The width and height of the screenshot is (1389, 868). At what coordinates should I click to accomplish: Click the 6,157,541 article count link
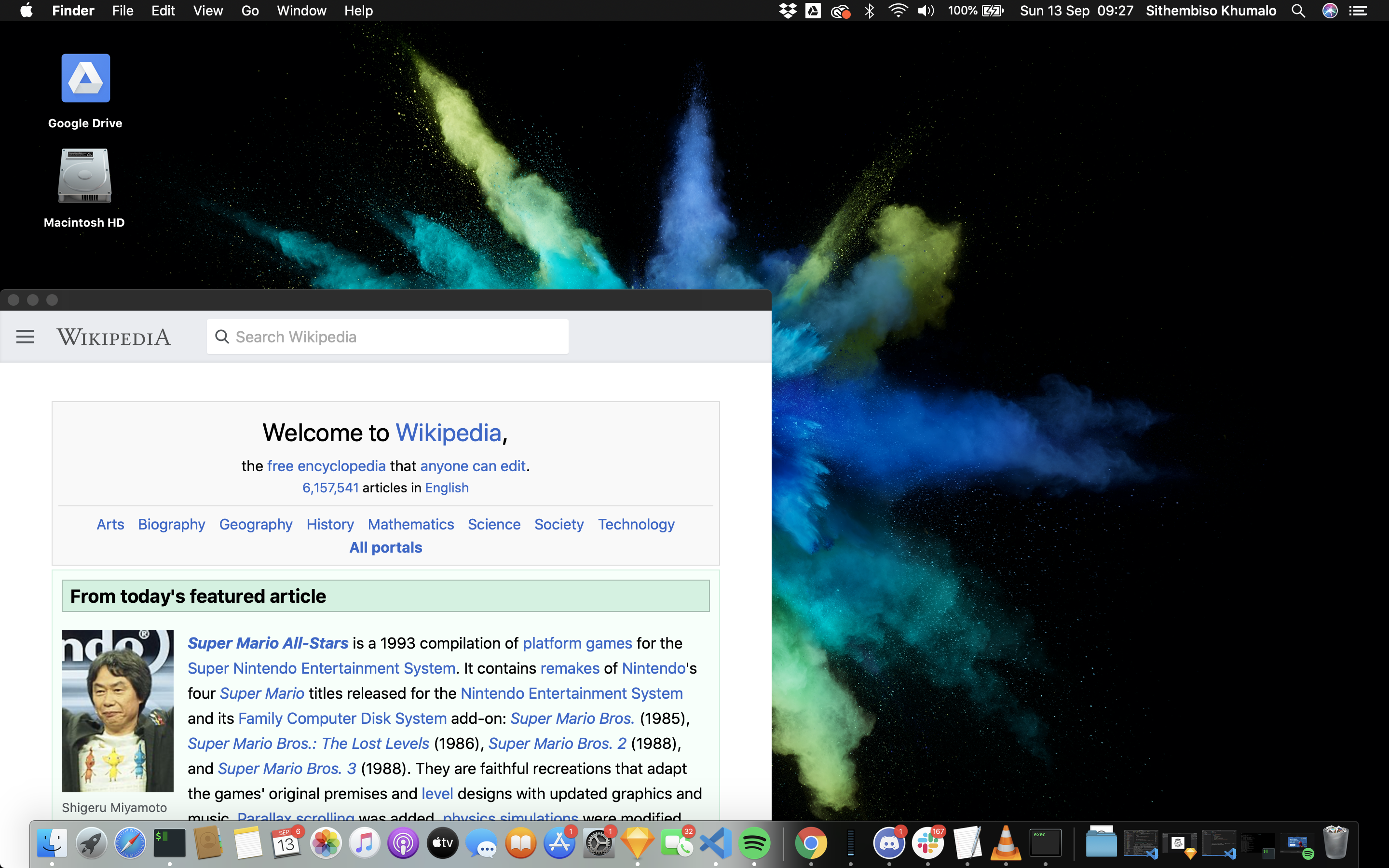[x=330, y=488]
